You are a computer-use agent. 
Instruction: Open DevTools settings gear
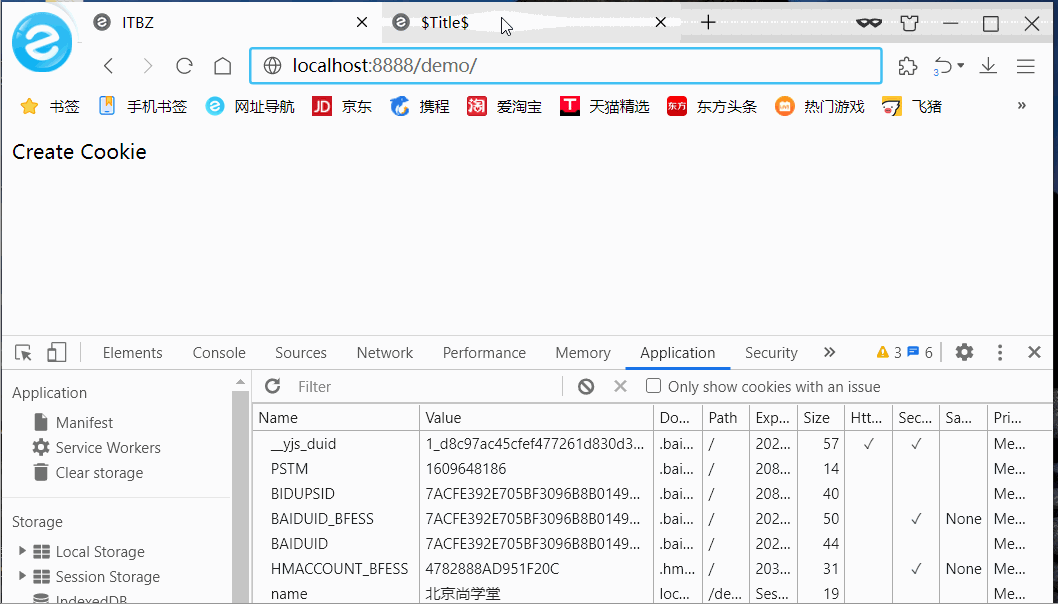point(965,352)
